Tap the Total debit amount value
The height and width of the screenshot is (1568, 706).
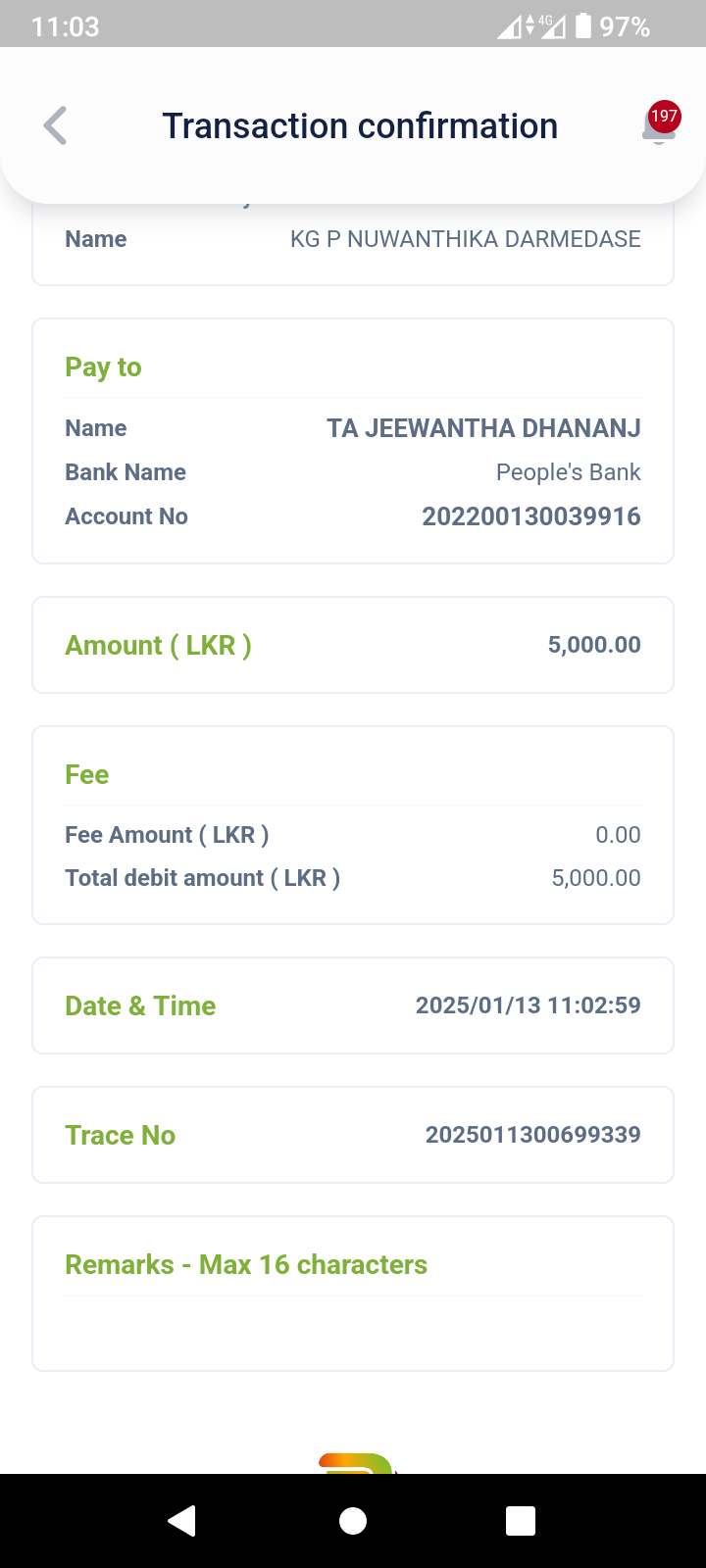pyautogui.click(x=595, y=878)
